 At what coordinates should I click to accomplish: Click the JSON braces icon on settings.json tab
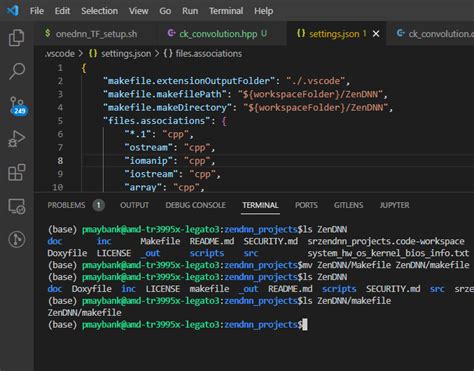coord(301,33)
